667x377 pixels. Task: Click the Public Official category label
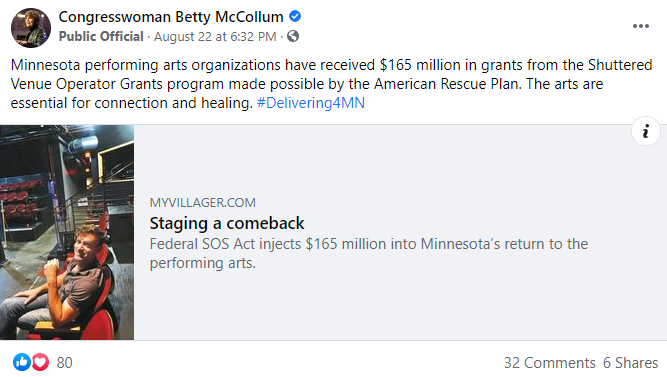[x=101, y=37]
